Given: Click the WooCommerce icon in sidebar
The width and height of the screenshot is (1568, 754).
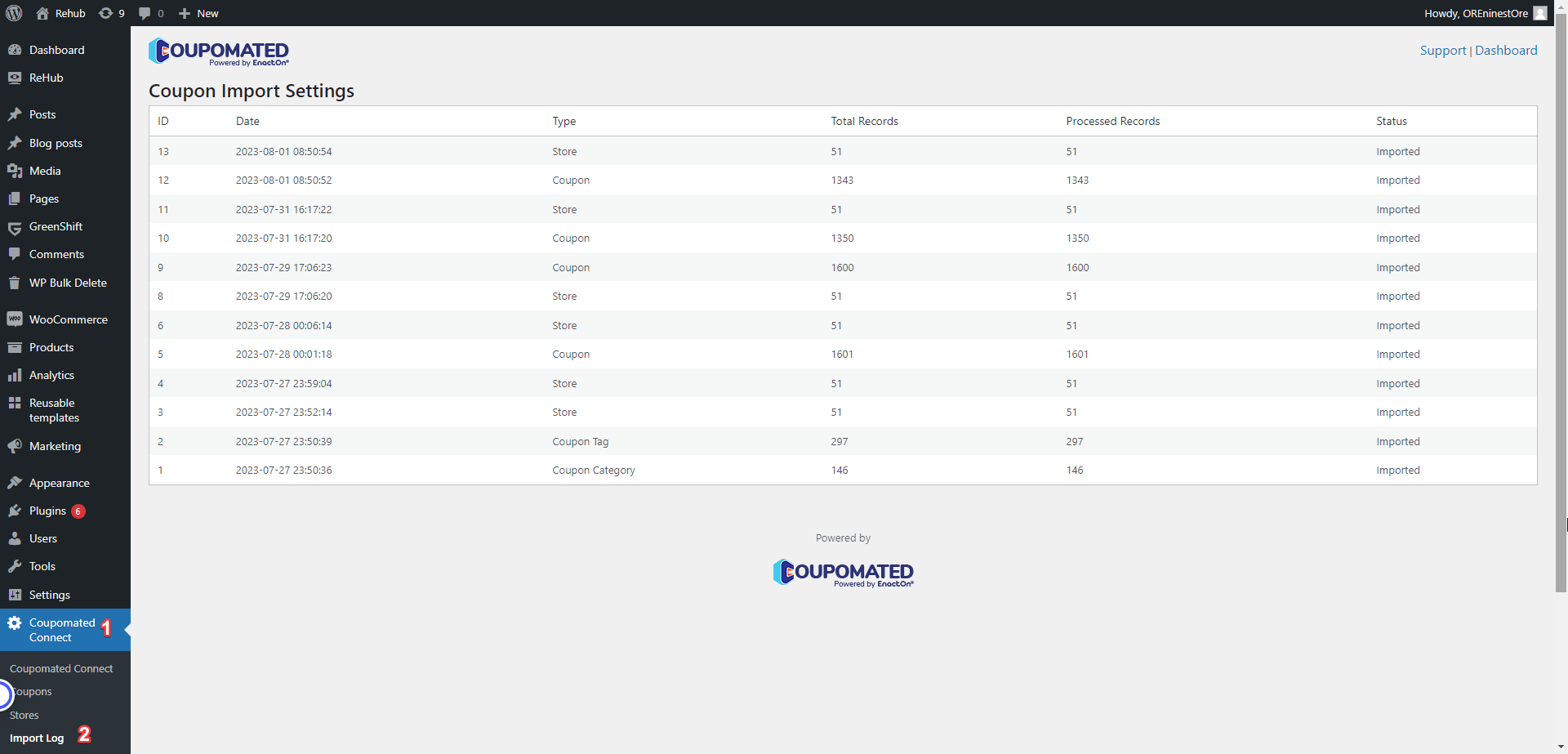Looking at the screenshot, I should pyautogui.click(x=15, y=319).
